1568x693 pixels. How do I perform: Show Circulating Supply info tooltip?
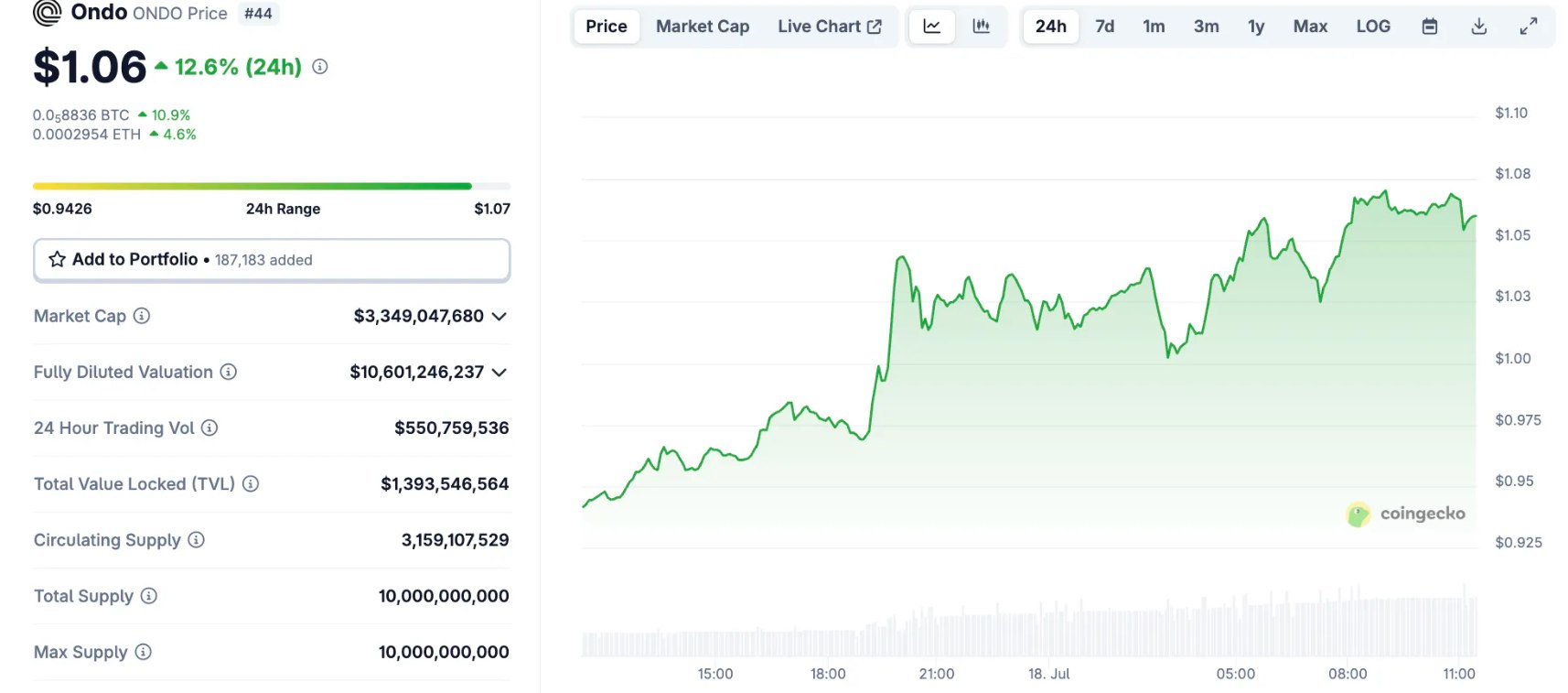pos(196,540)
